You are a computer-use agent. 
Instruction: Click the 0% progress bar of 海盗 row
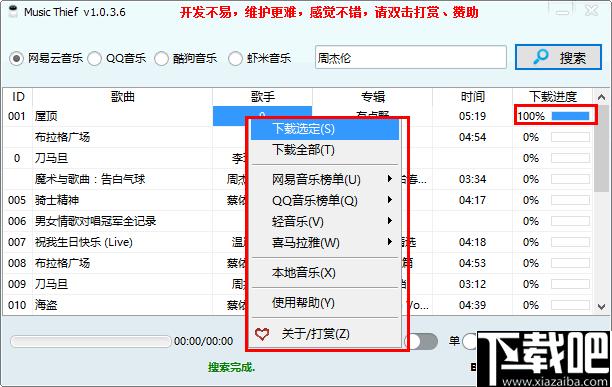[570, 305]
